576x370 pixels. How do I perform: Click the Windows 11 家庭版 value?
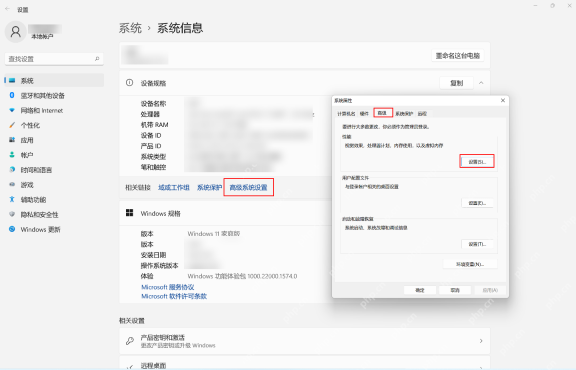214,234
